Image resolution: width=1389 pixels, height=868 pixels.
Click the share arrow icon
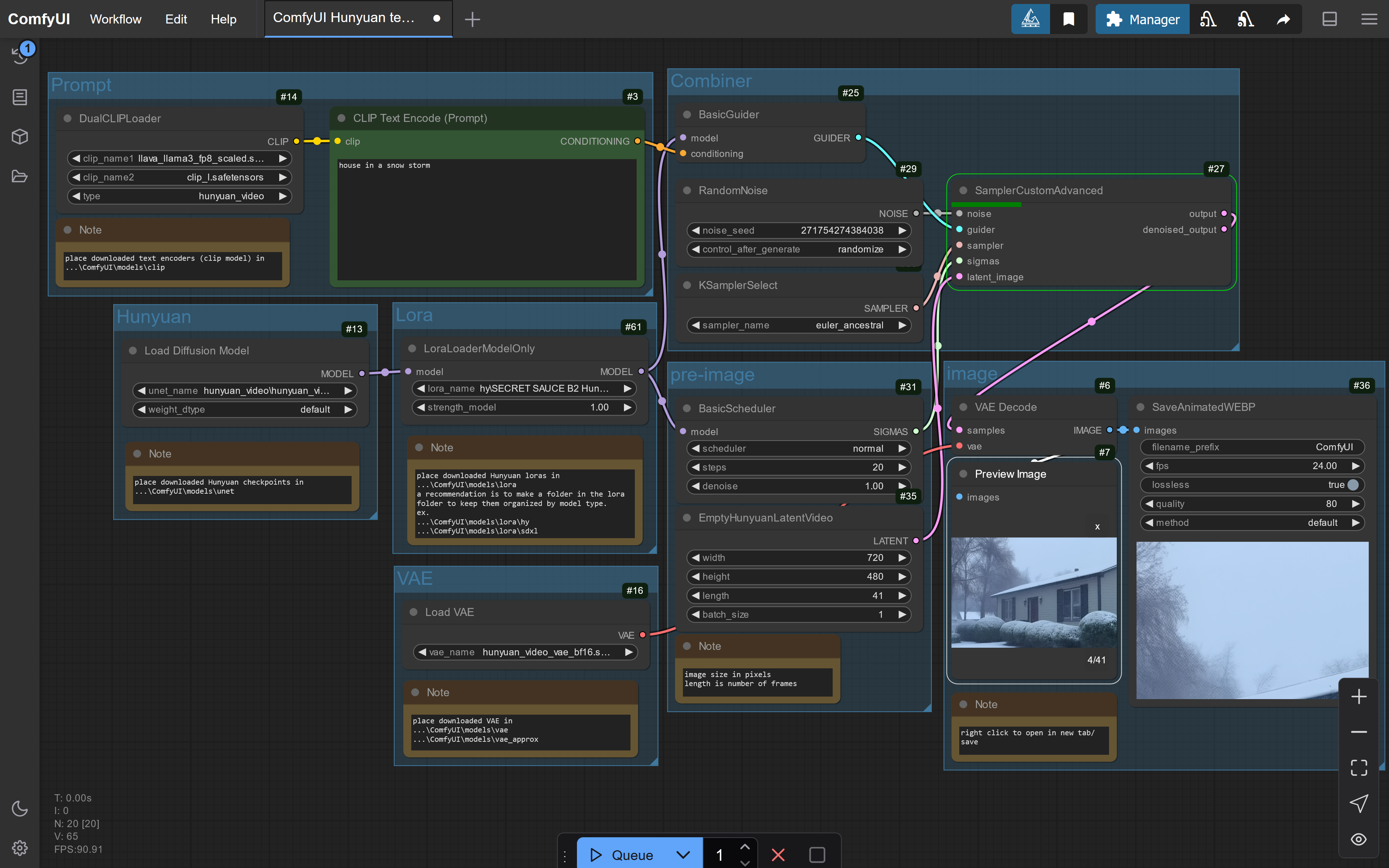point(1283,20)
